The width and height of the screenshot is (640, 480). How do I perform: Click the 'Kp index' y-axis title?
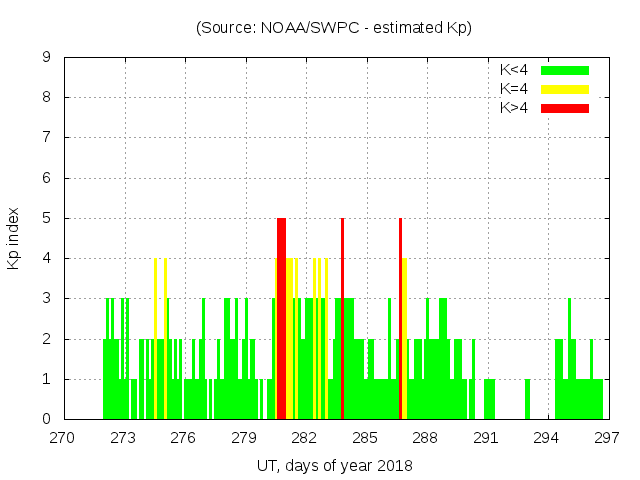(14, 238)
